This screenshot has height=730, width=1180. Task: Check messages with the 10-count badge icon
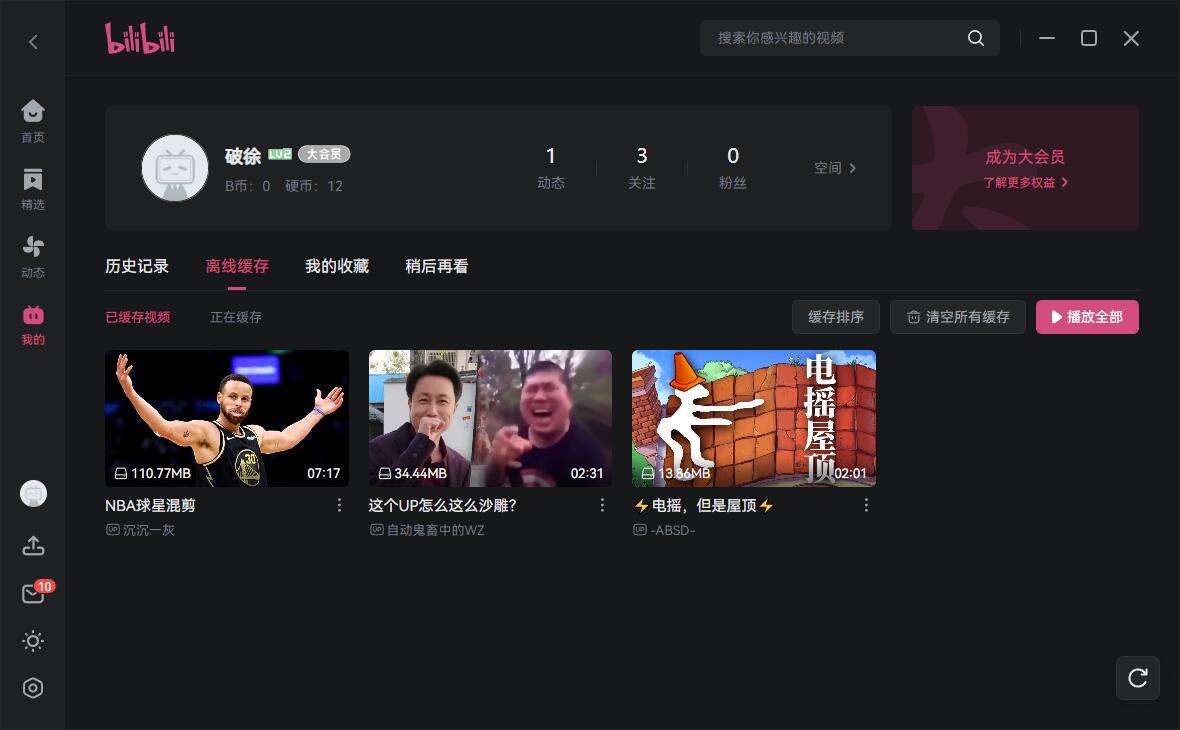[33, 593]
